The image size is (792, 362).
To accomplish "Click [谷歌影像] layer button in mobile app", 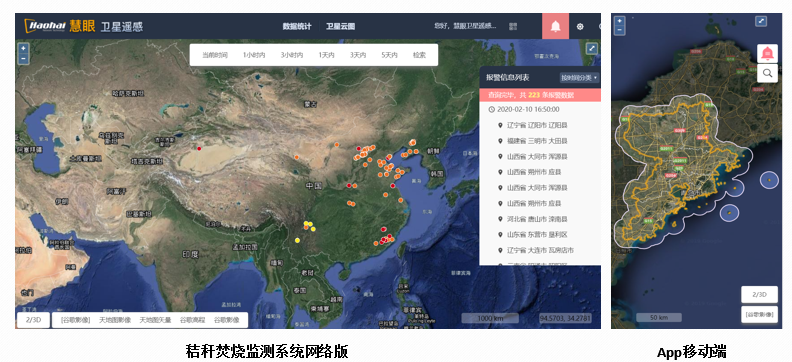I will pyautogui.click(x=760, y=314).
